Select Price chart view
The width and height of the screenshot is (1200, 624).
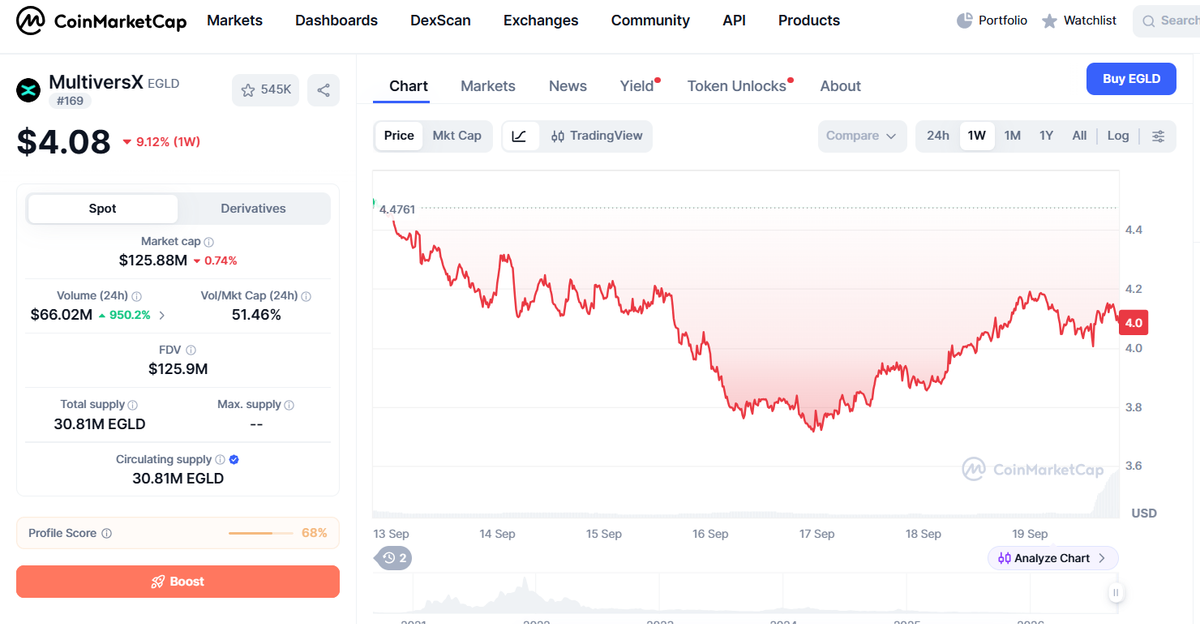coord(399,136)
